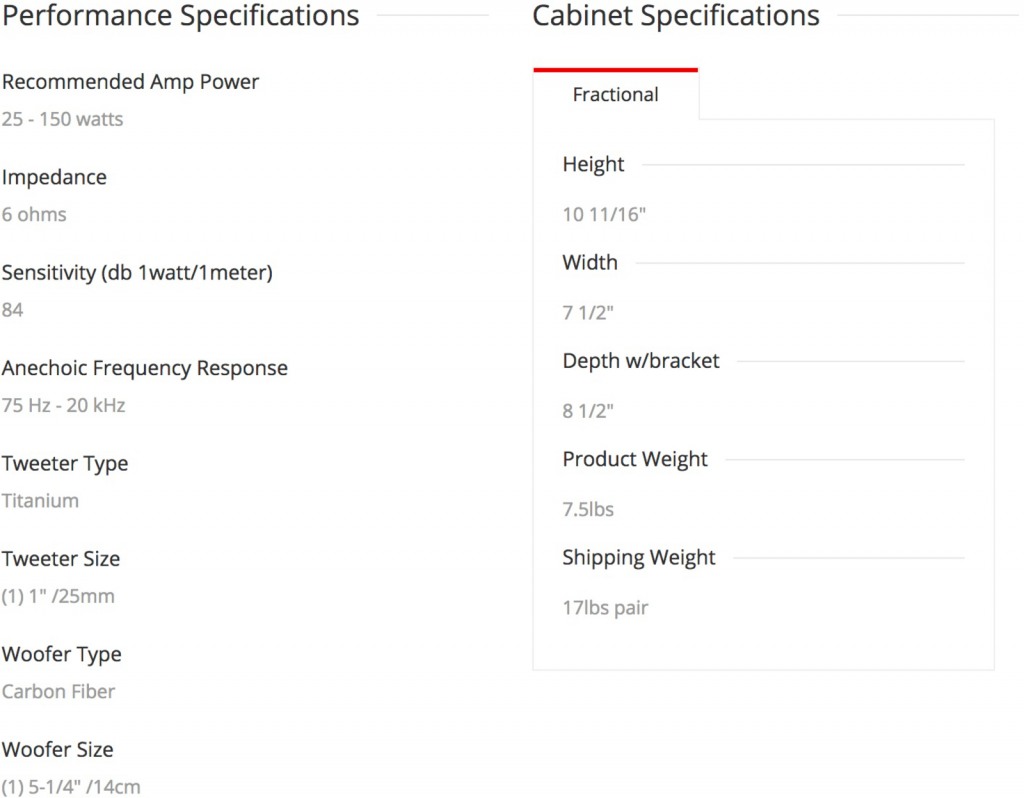Select the Product Weight label
The width and height of the screenshot is (1024, 798).
pyautogui.click(x=635, y=459)
